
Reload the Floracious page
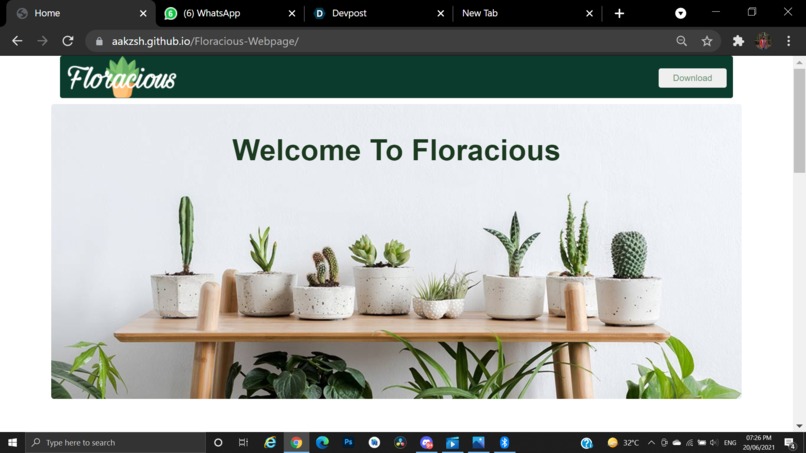tap(68, 41)
